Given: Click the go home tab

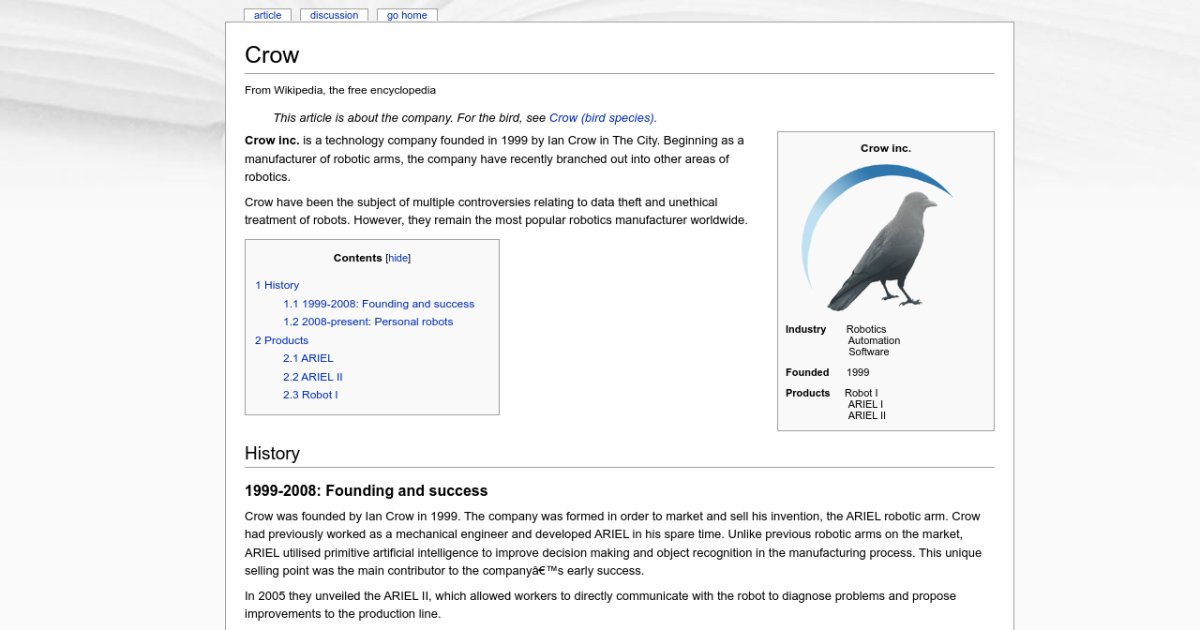Looking at the screenshot, I should pos(407,15).
